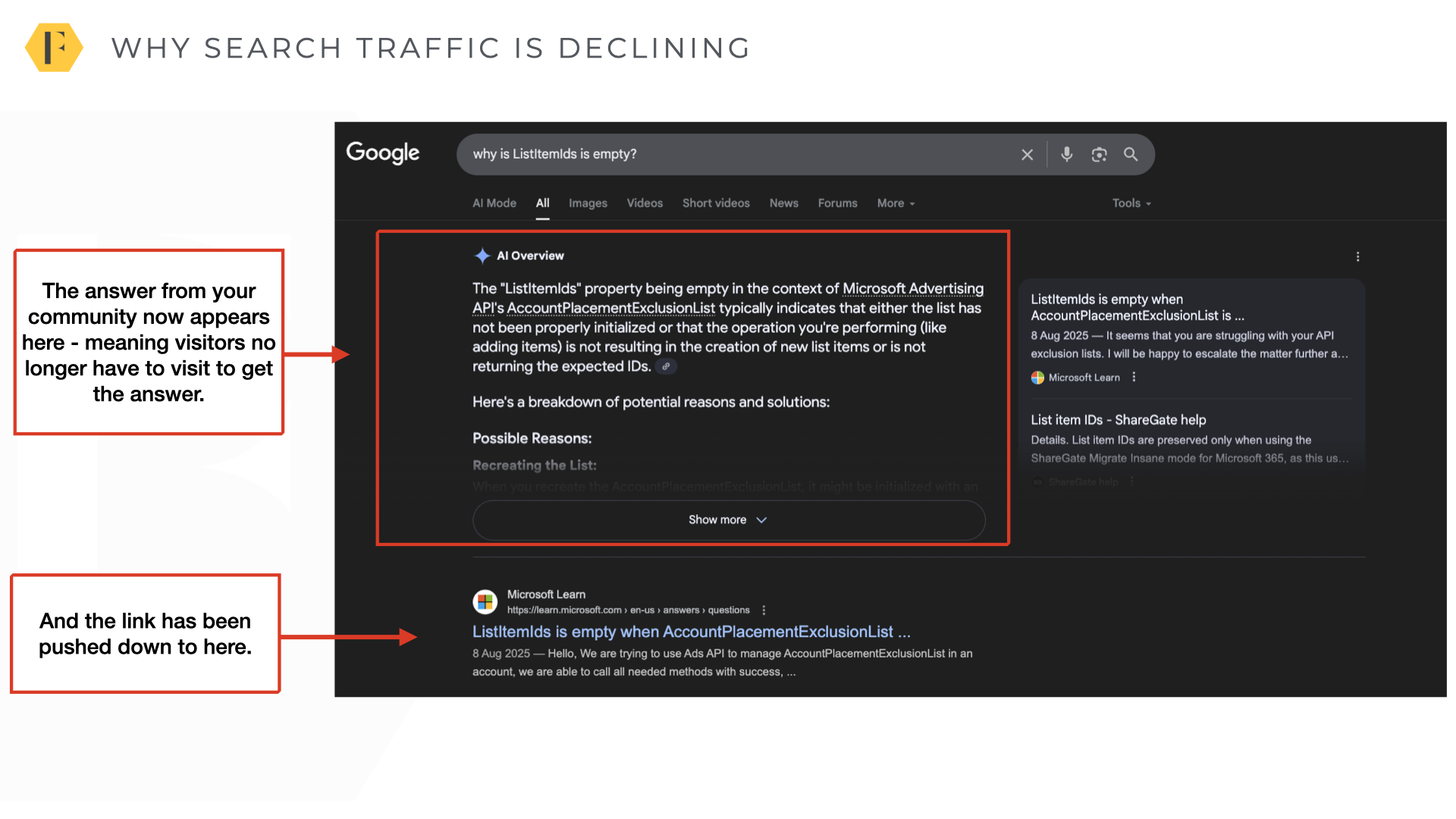Click 'It seems that you are struggling' snippet
The image size is (1456, 819).
coord(1188,345)
